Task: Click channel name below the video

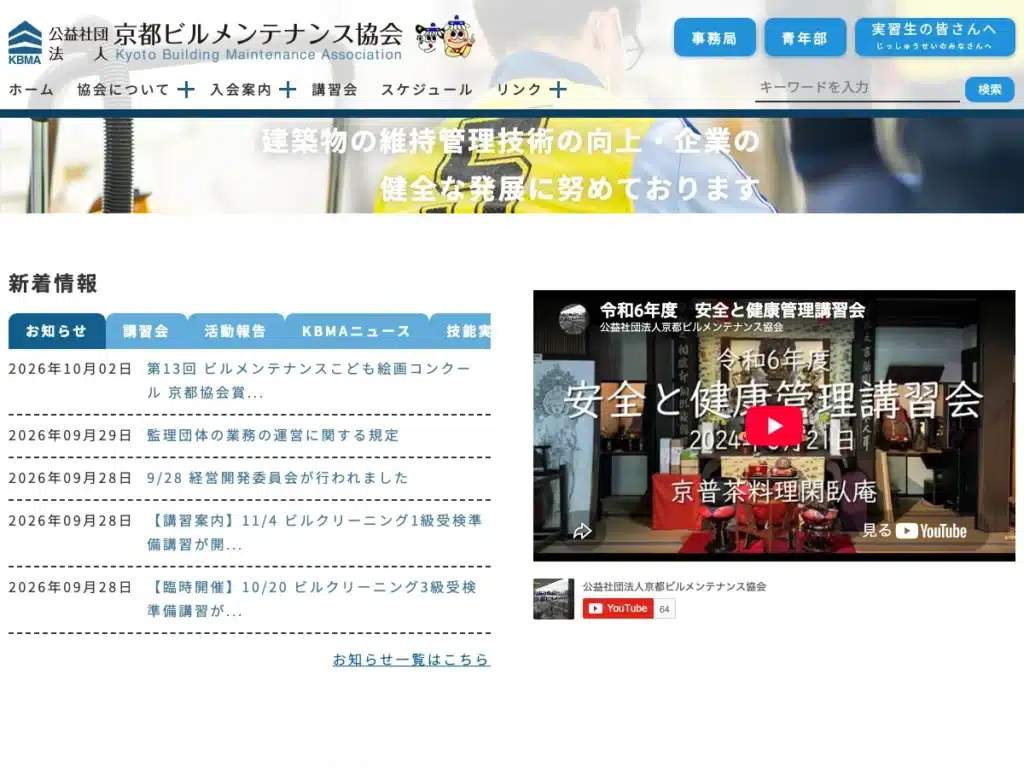Action: (674, 586)
